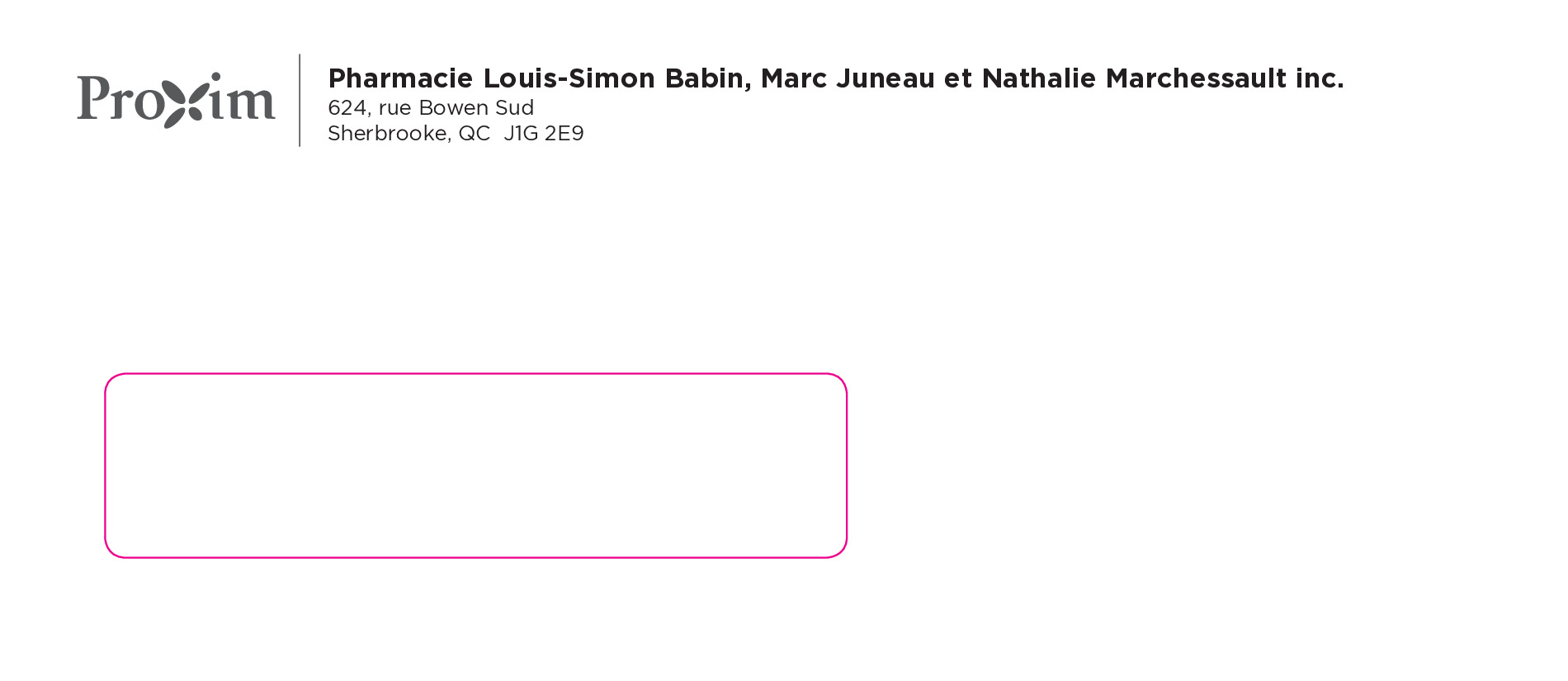
Task: Click the letter P in the Proxim logo
Action: pos(92,97)
